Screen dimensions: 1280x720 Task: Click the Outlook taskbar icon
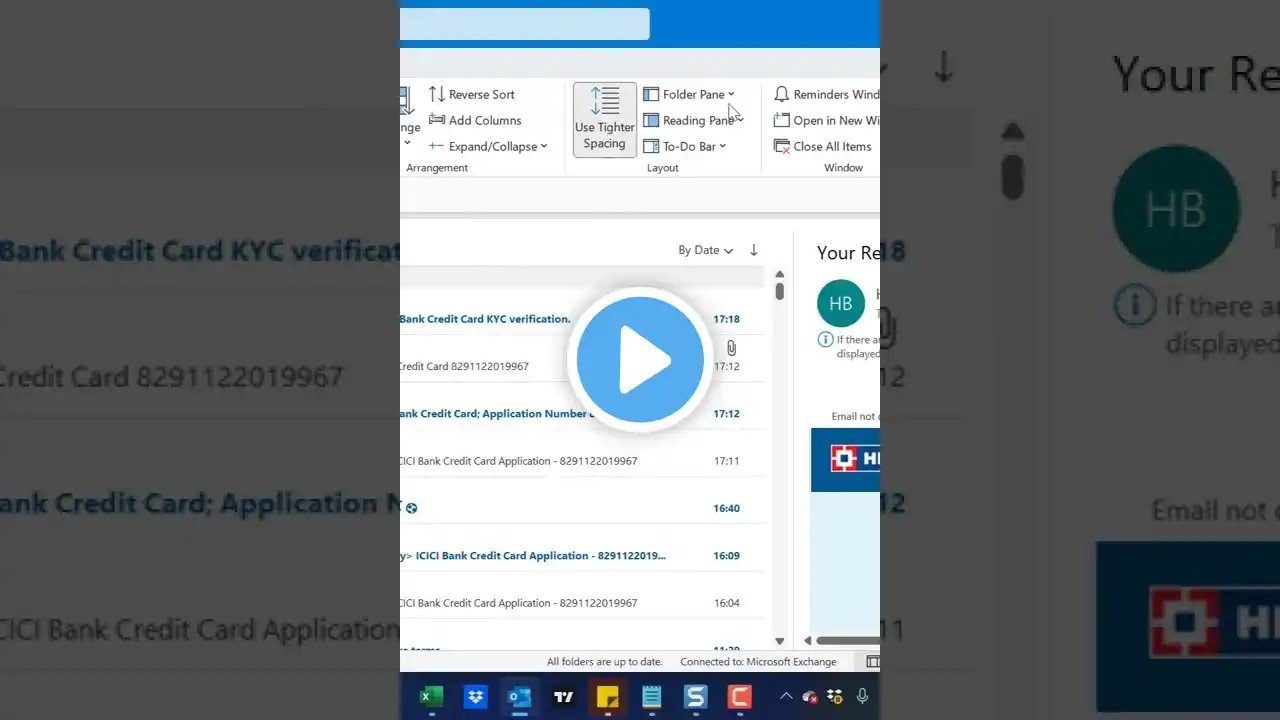pyautogui.click(x=519, y=697)
